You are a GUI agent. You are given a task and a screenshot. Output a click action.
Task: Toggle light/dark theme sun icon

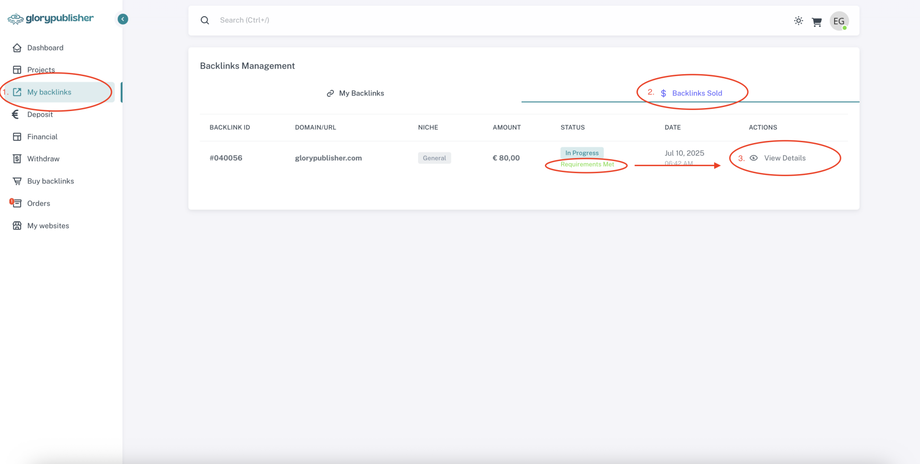click(798, 21)
